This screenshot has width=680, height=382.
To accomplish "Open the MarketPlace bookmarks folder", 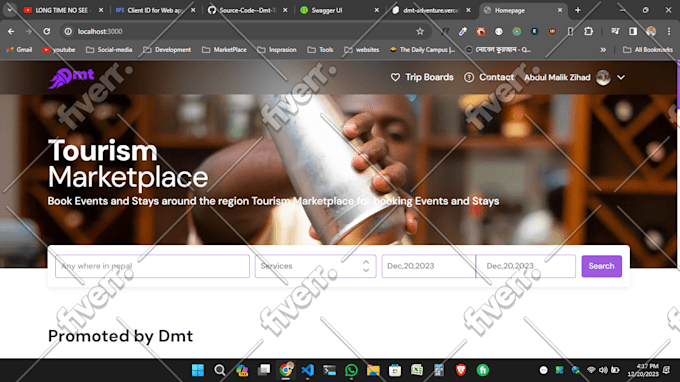I will coord(224,50).
